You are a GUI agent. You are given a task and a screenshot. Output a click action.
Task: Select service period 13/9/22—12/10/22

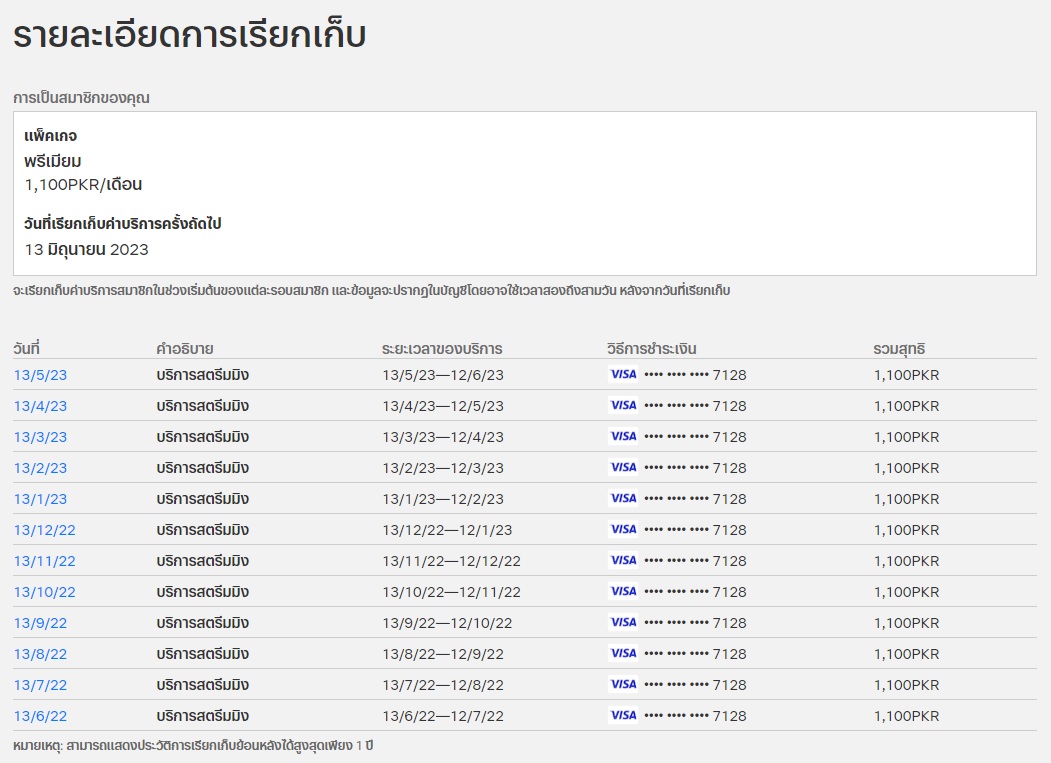click(x=447, y=623)
